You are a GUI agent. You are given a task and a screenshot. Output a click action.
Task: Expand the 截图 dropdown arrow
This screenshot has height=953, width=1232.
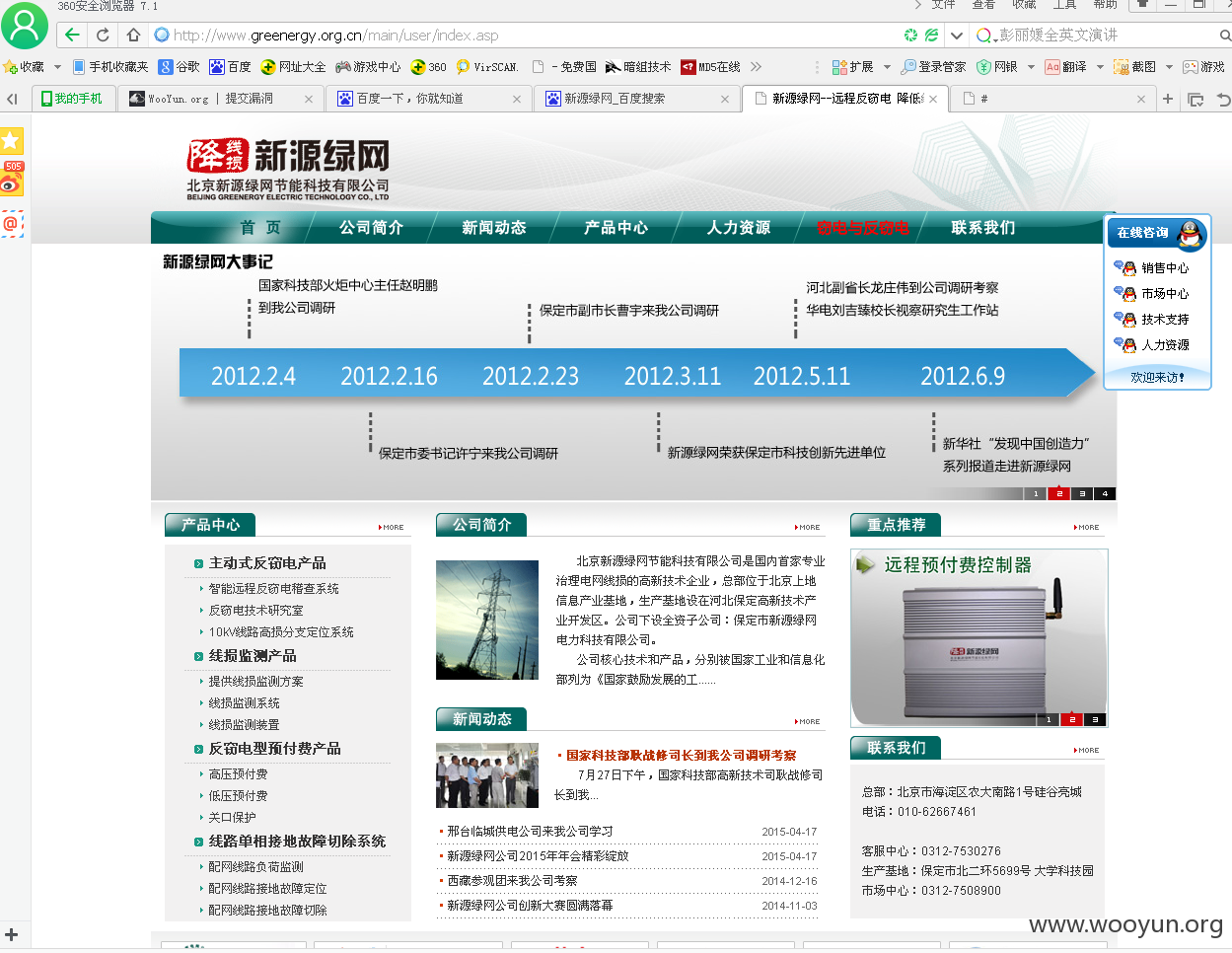coord(1169,67)
